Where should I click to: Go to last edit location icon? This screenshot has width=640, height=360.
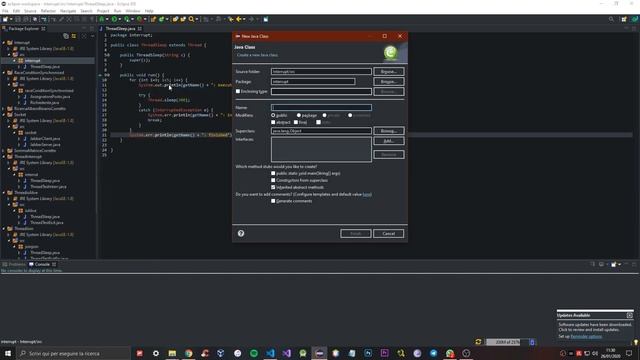tap(231, 19)
